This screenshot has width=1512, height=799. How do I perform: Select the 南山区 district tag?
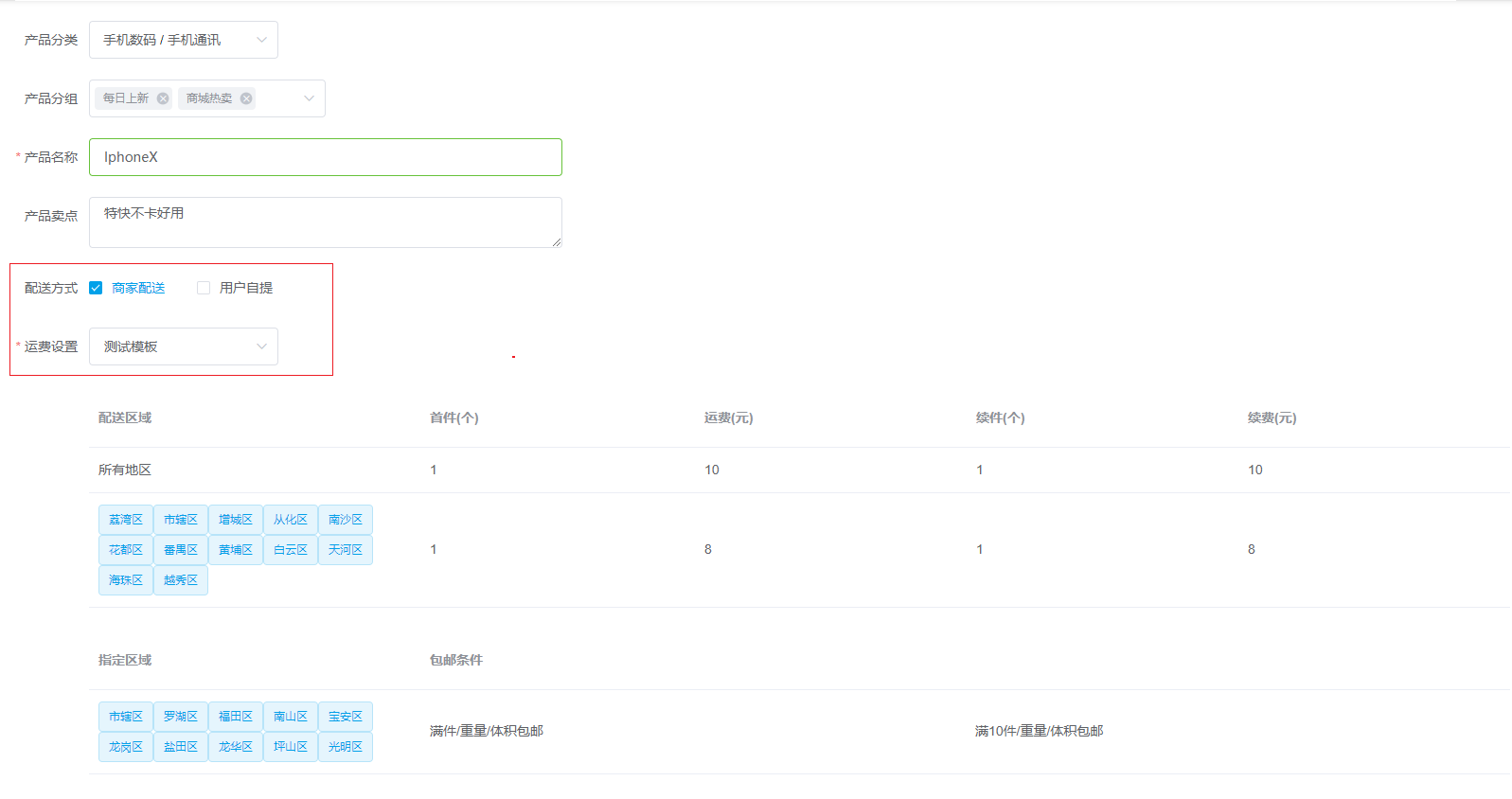[x=291, y=717]
